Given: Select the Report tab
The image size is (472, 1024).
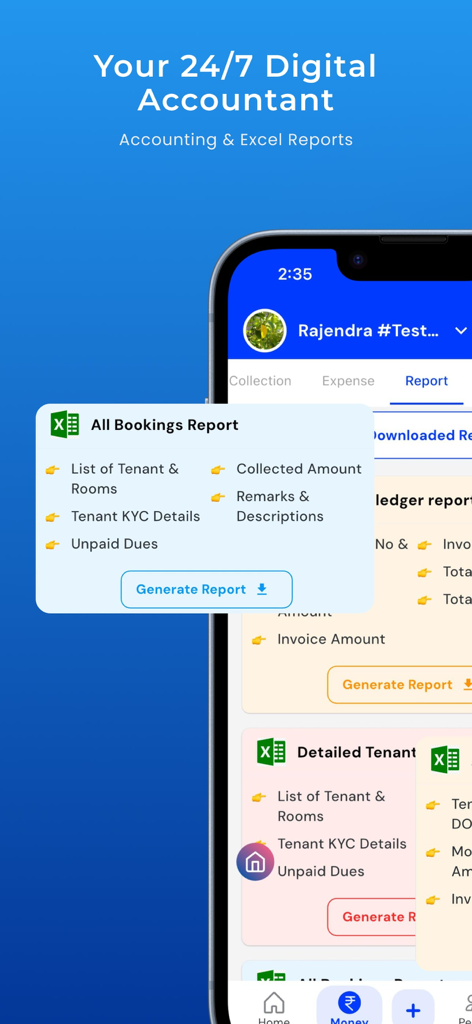Looking at the screenshot, I should click(426, 381).
